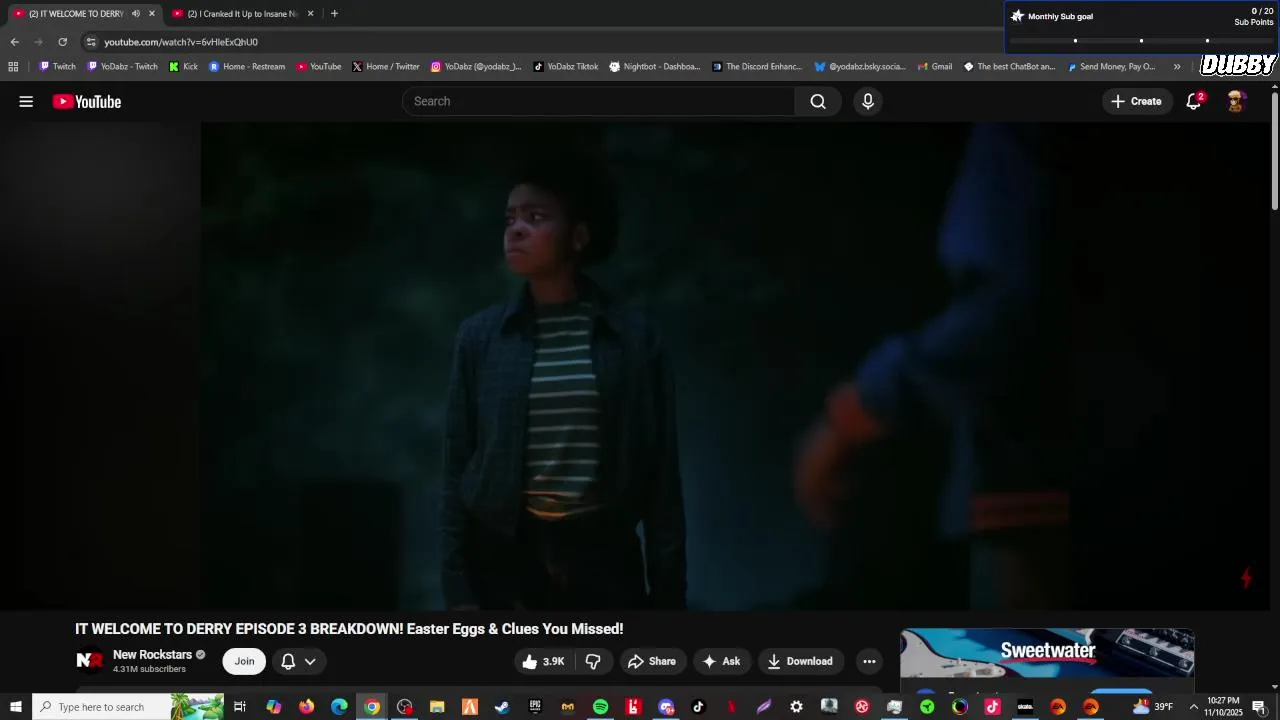This screenshot has height=720, width=1280.
Task: Open the Chrome apps grid shortcut
Action: (x=13, y=67)
